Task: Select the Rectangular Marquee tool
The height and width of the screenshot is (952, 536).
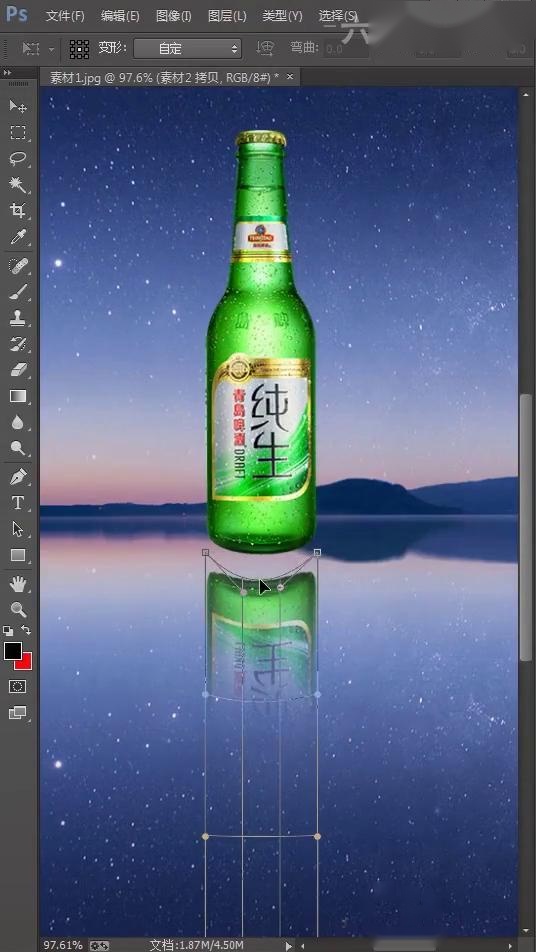Action: (18, 132)
